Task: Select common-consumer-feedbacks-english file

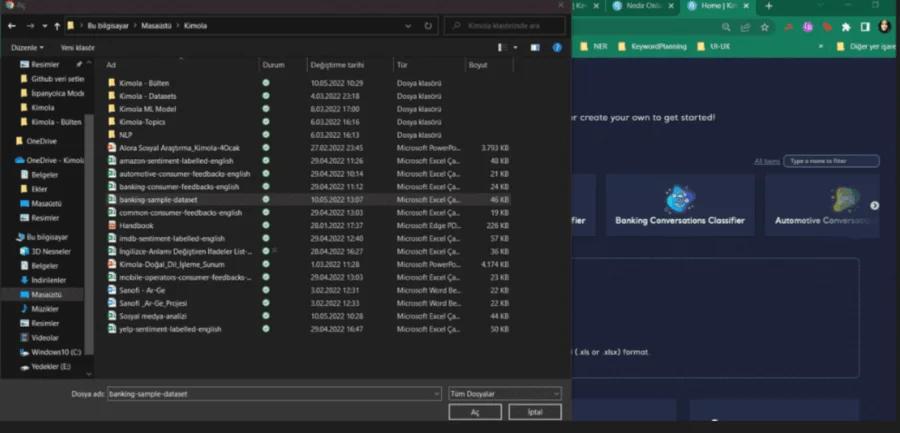Action: click(180, 212)
